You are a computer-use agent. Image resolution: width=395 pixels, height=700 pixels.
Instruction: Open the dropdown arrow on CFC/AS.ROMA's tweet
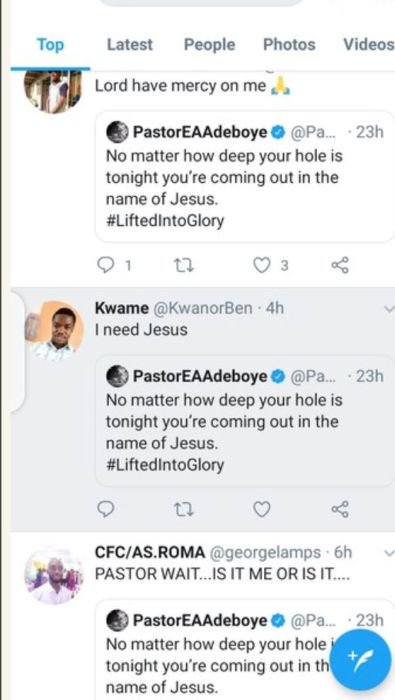click(389, 553)
